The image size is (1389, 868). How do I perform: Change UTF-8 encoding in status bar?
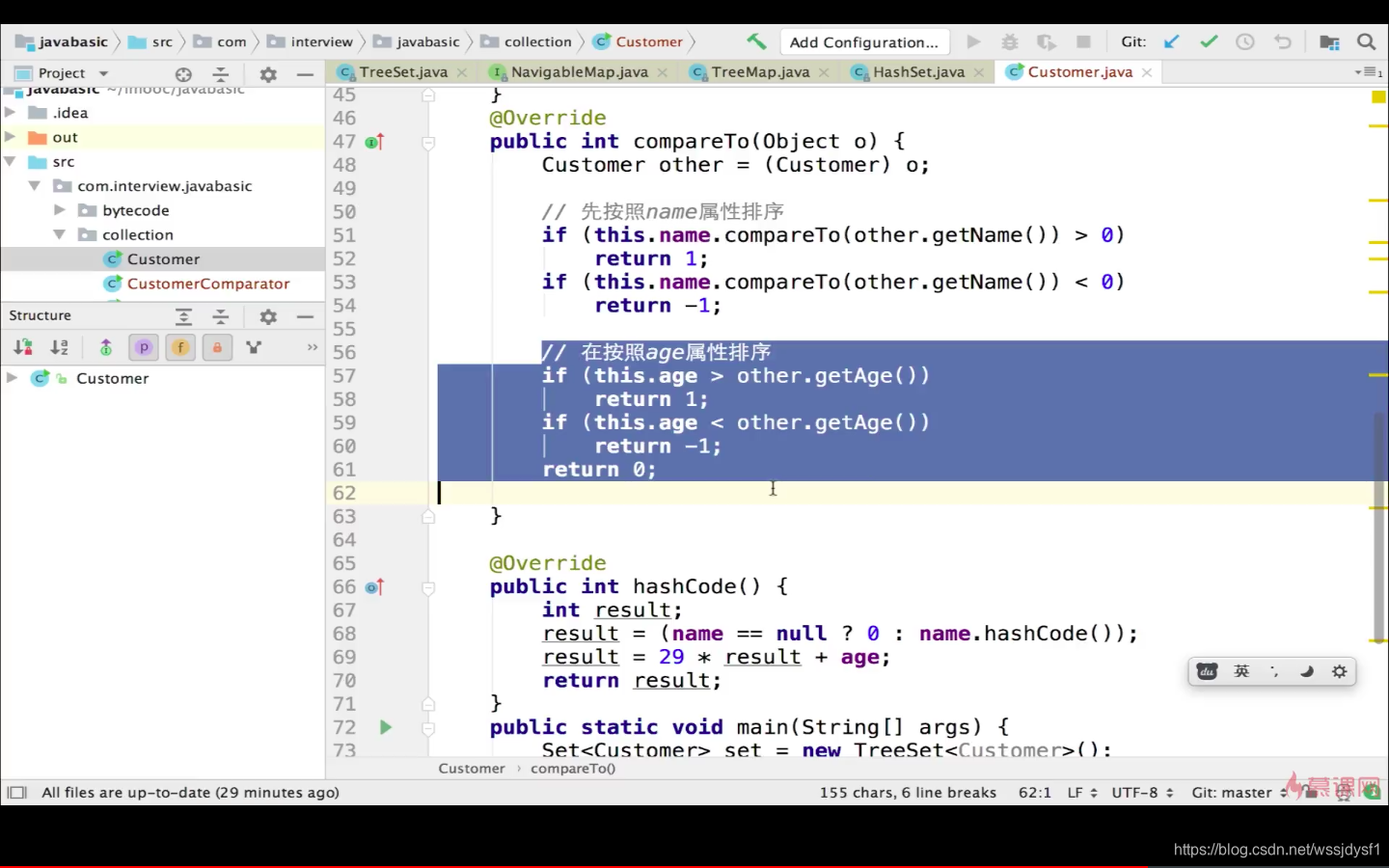click(x=1142, y=793)
